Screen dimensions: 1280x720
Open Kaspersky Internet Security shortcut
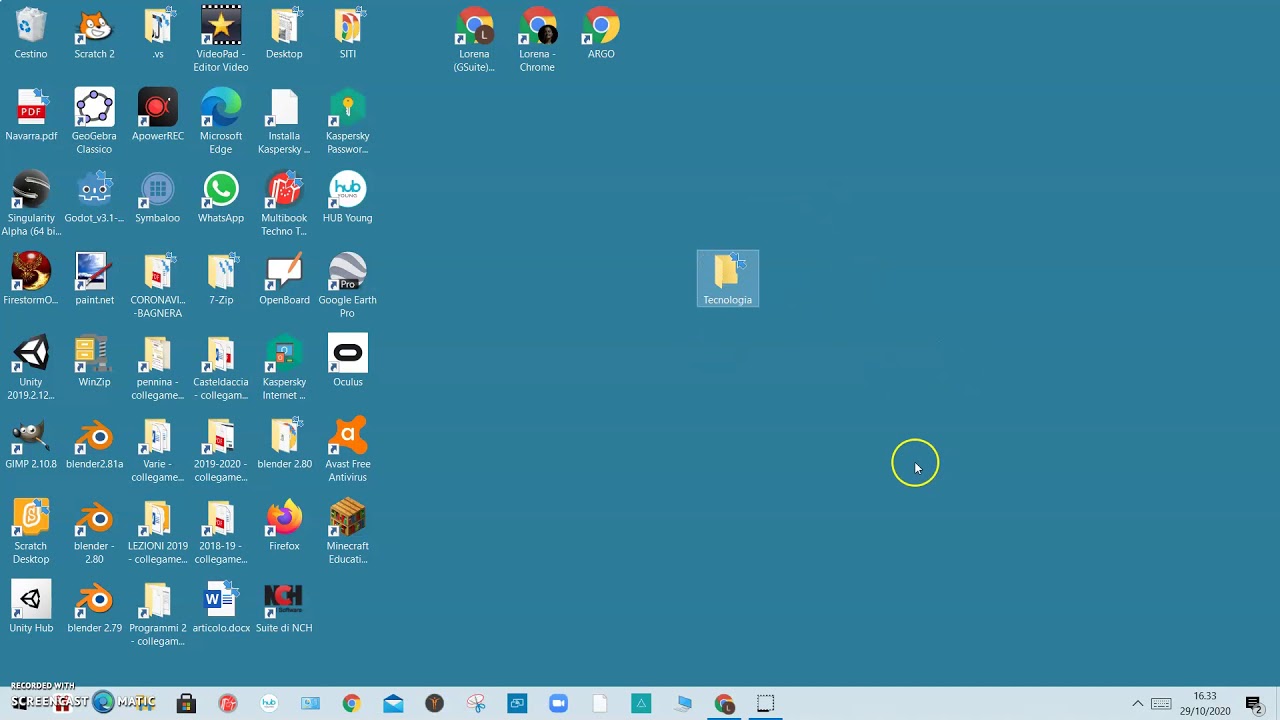[x=284, y=368]
